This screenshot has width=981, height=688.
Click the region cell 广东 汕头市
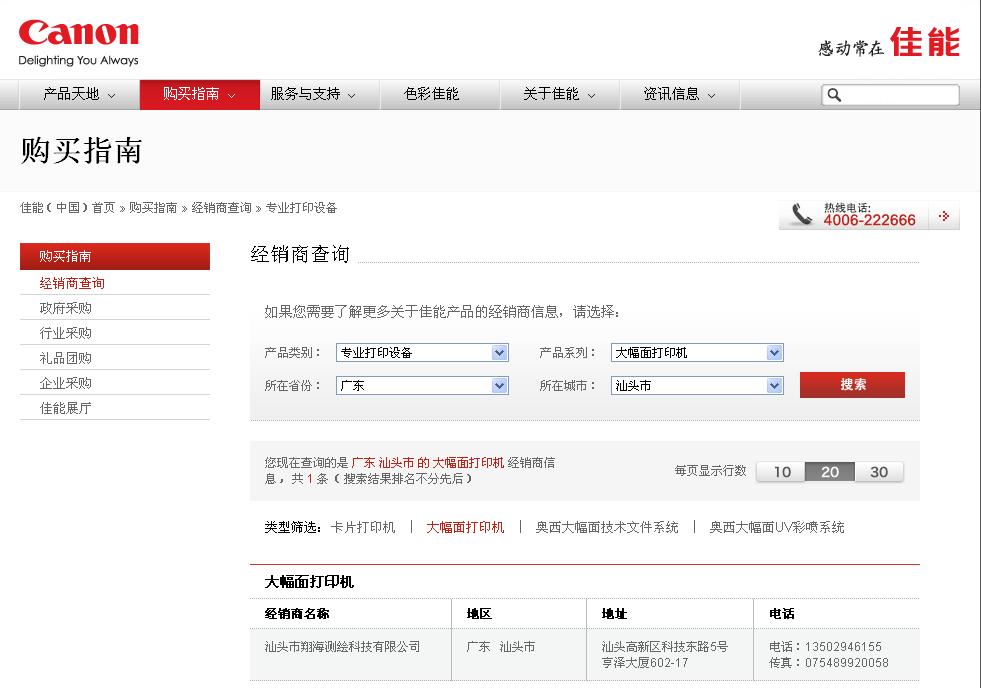click(501, 647)
